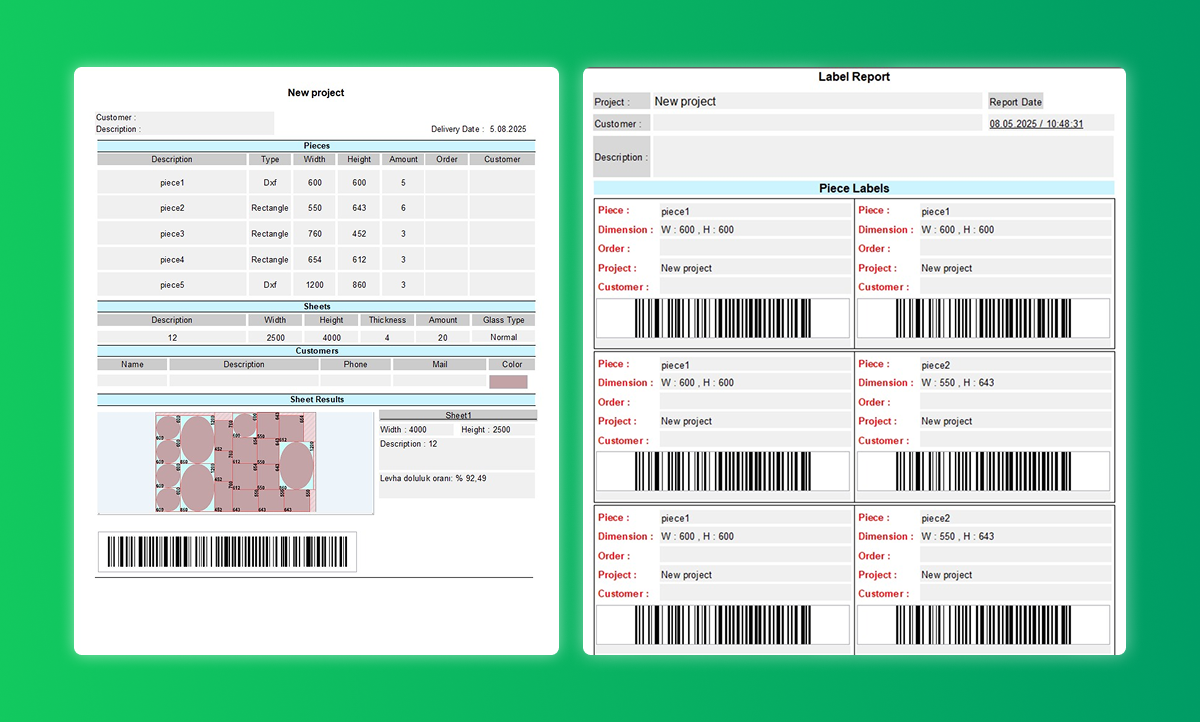This screenshot has height=722, width=1200.
Task: Select the Pieces section header
Action: 316,145
